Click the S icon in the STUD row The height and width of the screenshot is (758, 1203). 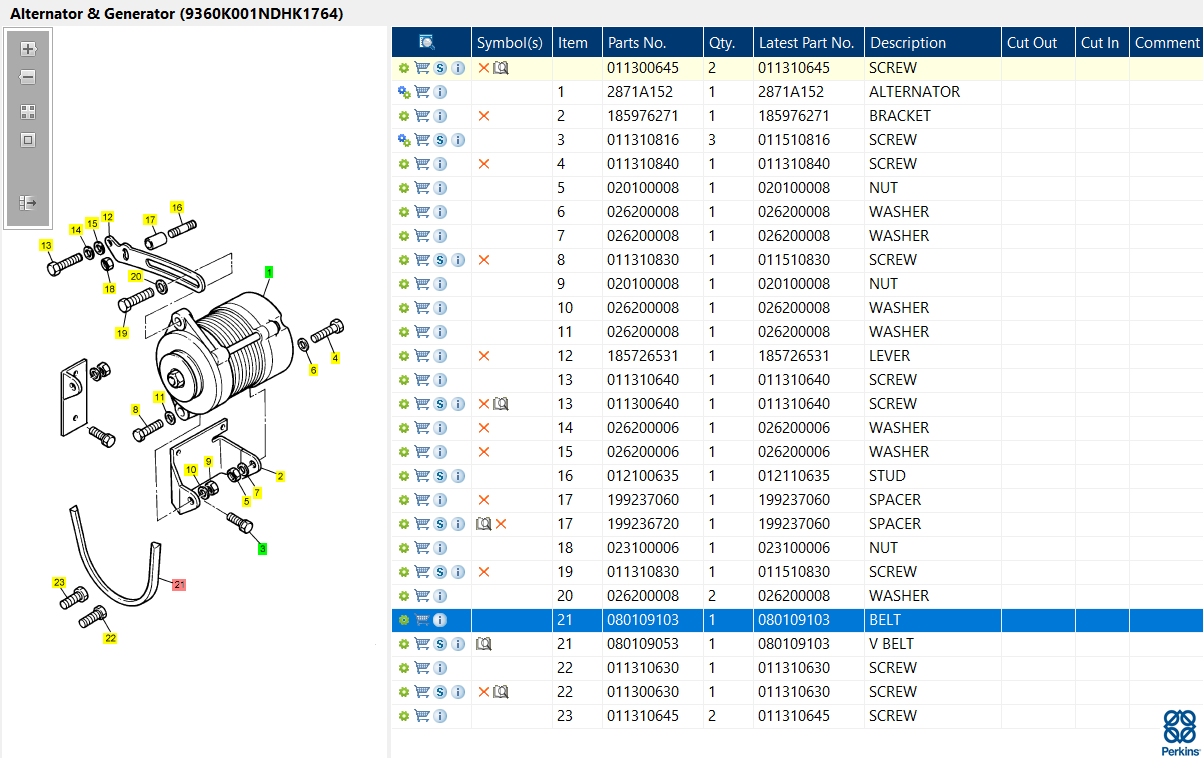[440, 476]
